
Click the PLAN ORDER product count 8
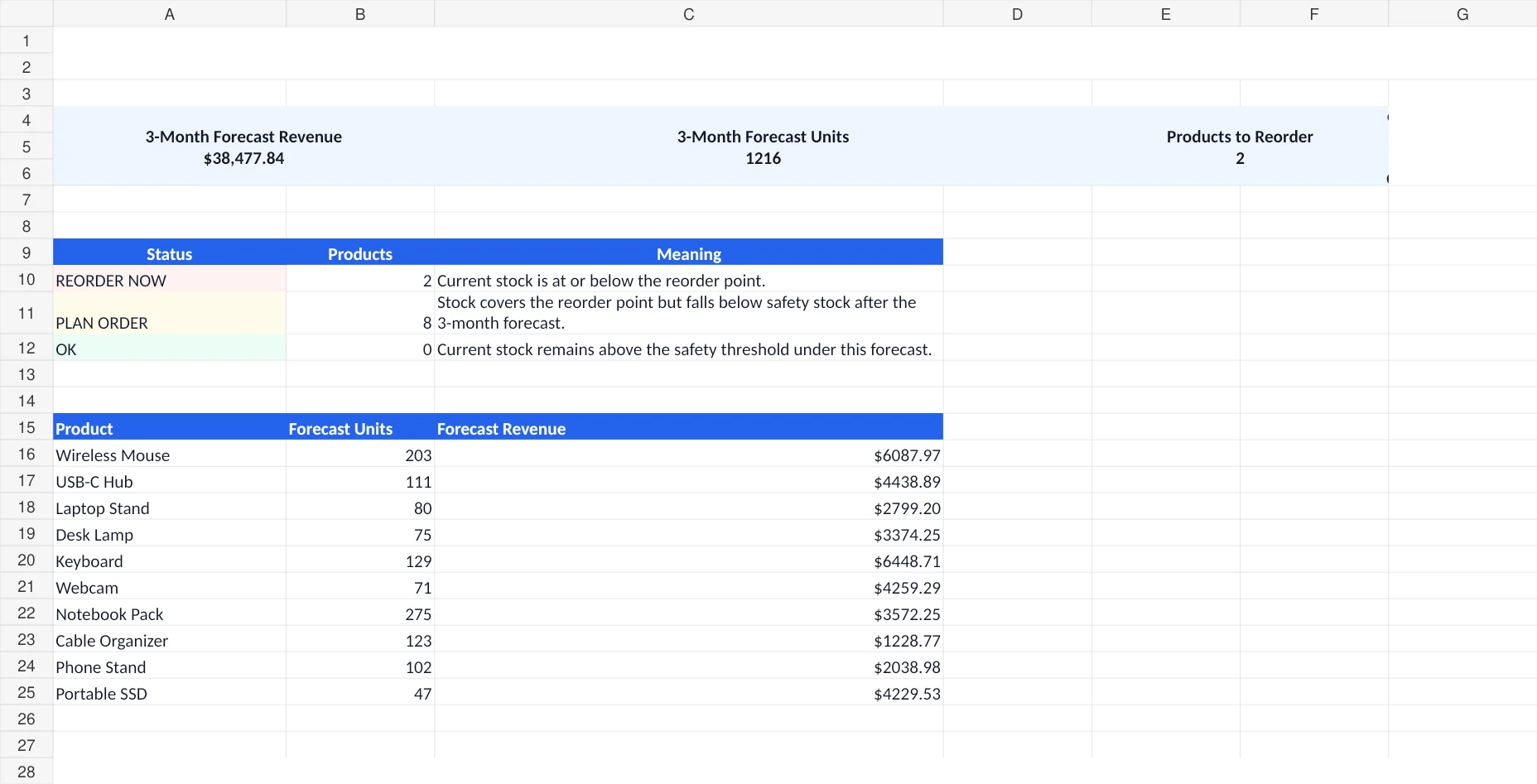coord(360,313)
